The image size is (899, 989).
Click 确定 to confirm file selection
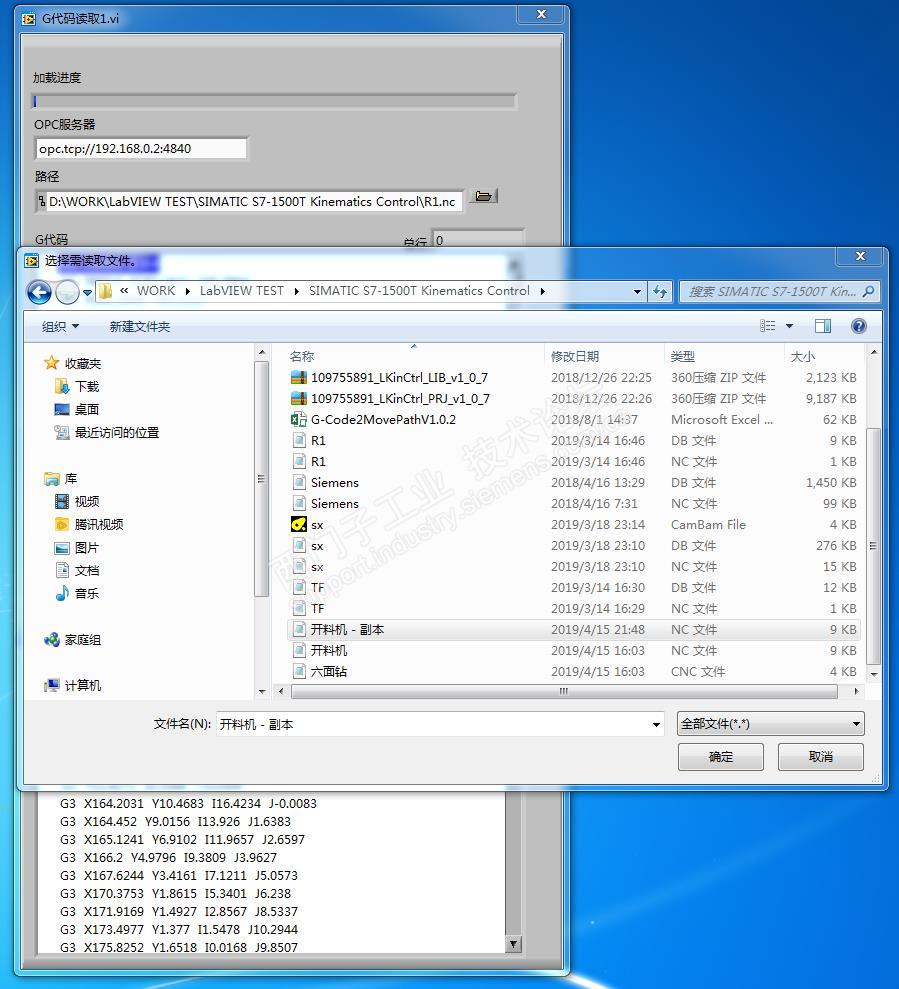point(720,757)
